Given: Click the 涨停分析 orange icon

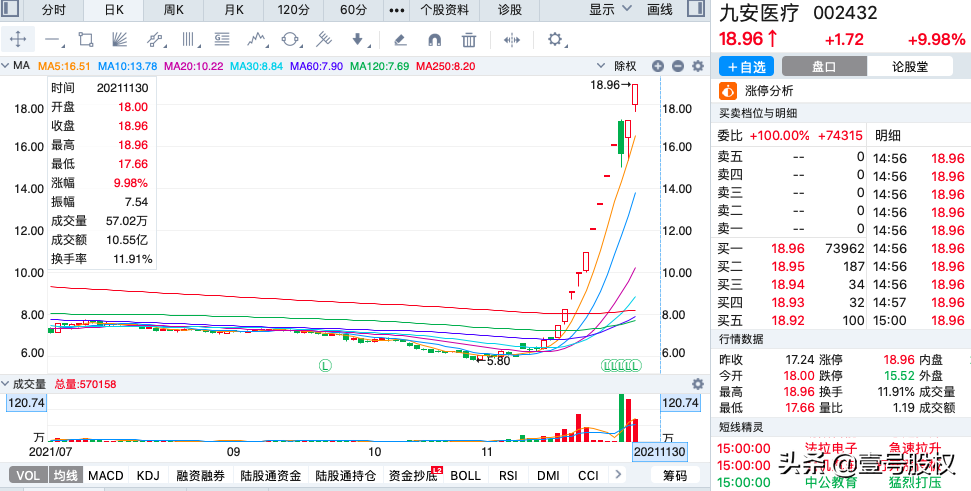Looking at the screenshot, I should tap(728, 91).
